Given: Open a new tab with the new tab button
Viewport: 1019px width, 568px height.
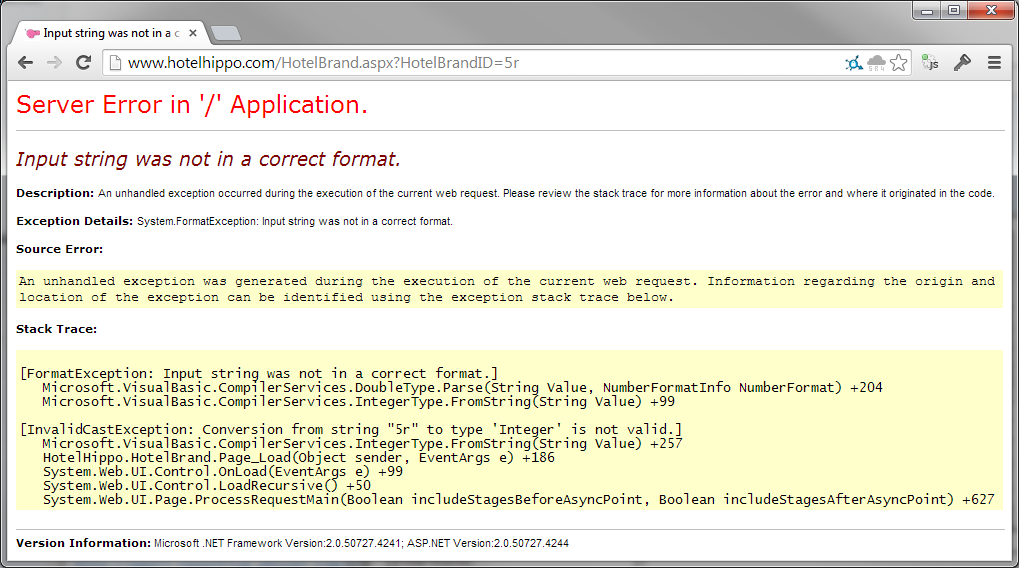Looking at the screenshot, I should pyautogui.click(x=226, y=33).
